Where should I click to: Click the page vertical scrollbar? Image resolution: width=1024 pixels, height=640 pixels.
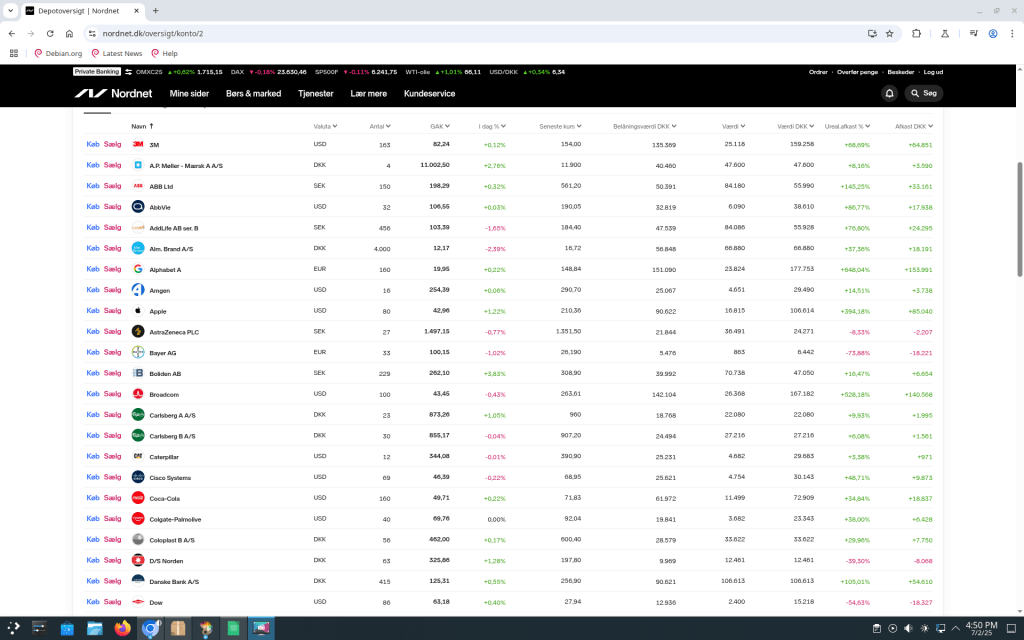[x=1019, y=220]
